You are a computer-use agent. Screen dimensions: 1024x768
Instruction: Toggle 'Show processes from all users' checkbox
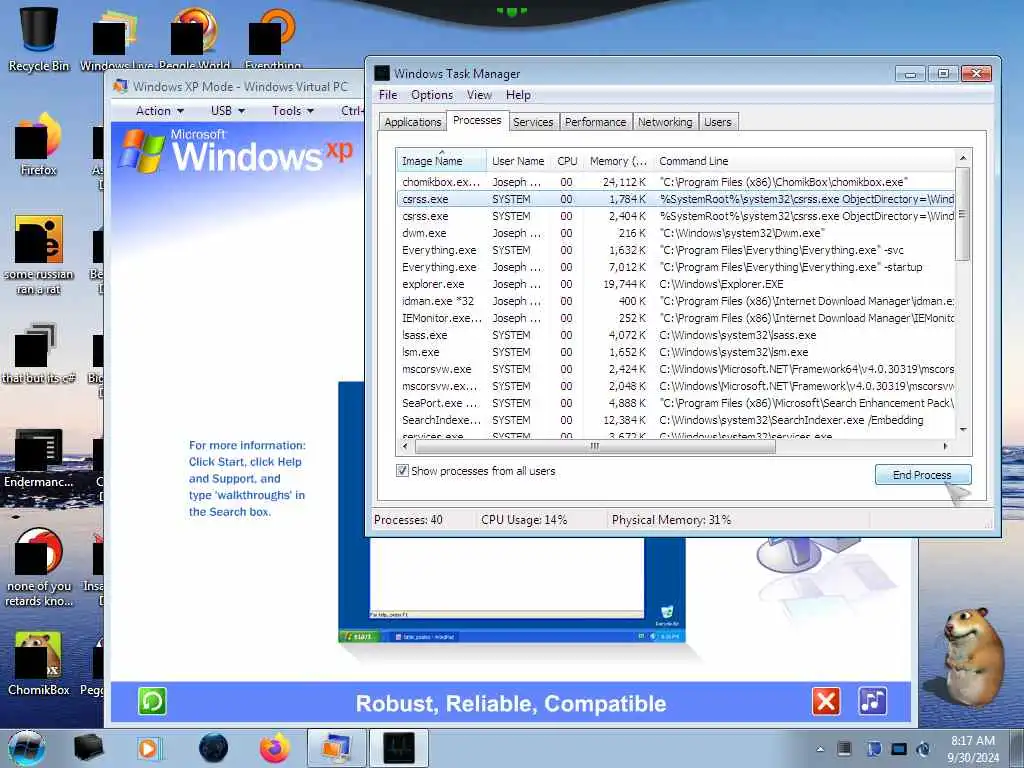pyautogui.click(x=402, y=471)
